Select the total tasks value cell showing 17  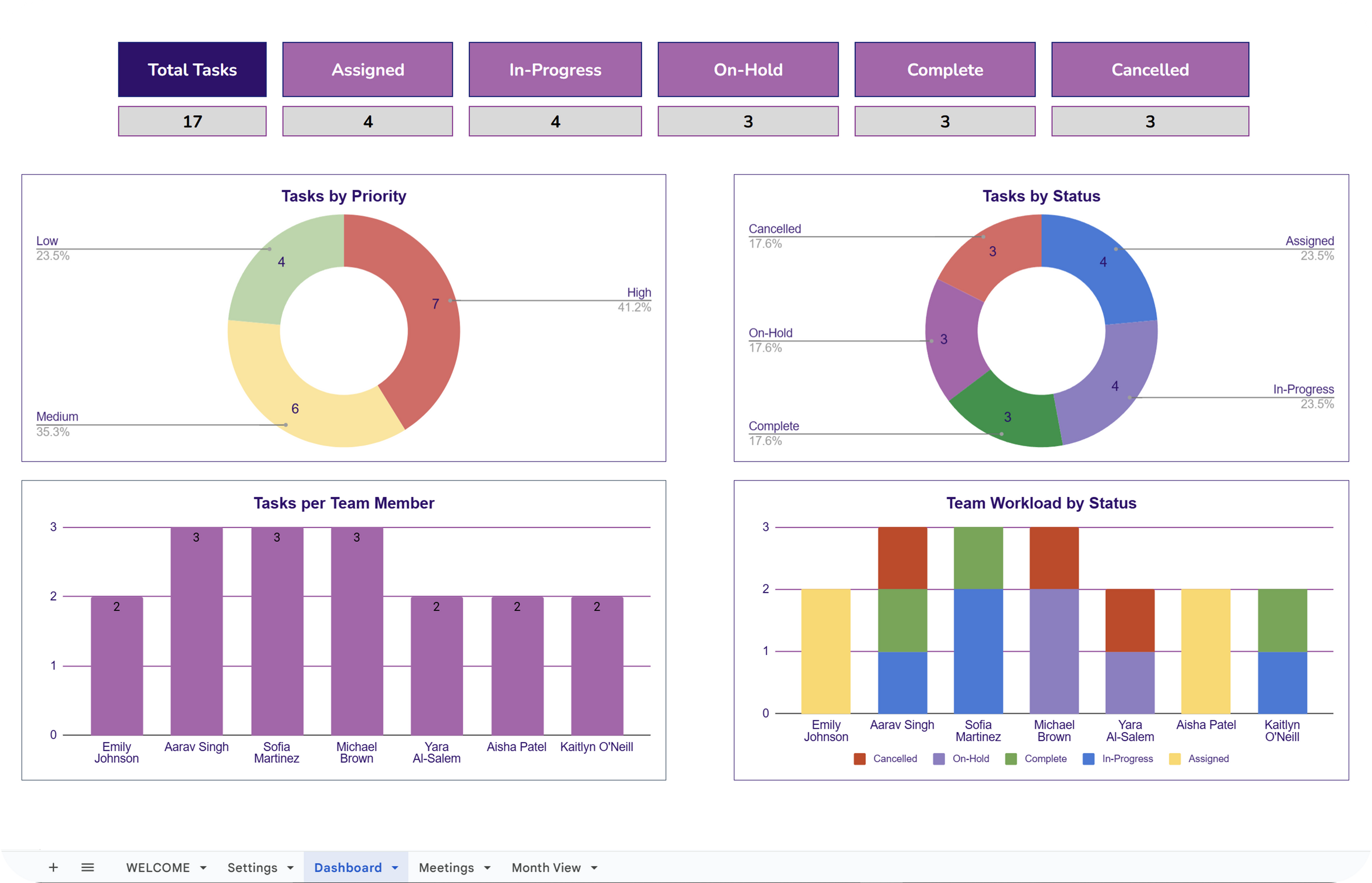[x=192, y=121]
